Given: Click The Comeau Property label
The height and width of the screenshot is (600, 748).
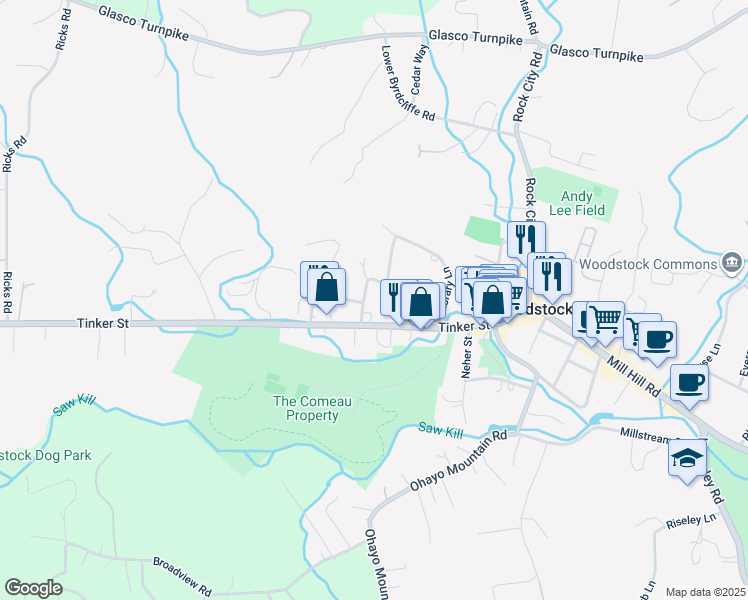Looking at the screenshot, I should (x=312, y=408).
